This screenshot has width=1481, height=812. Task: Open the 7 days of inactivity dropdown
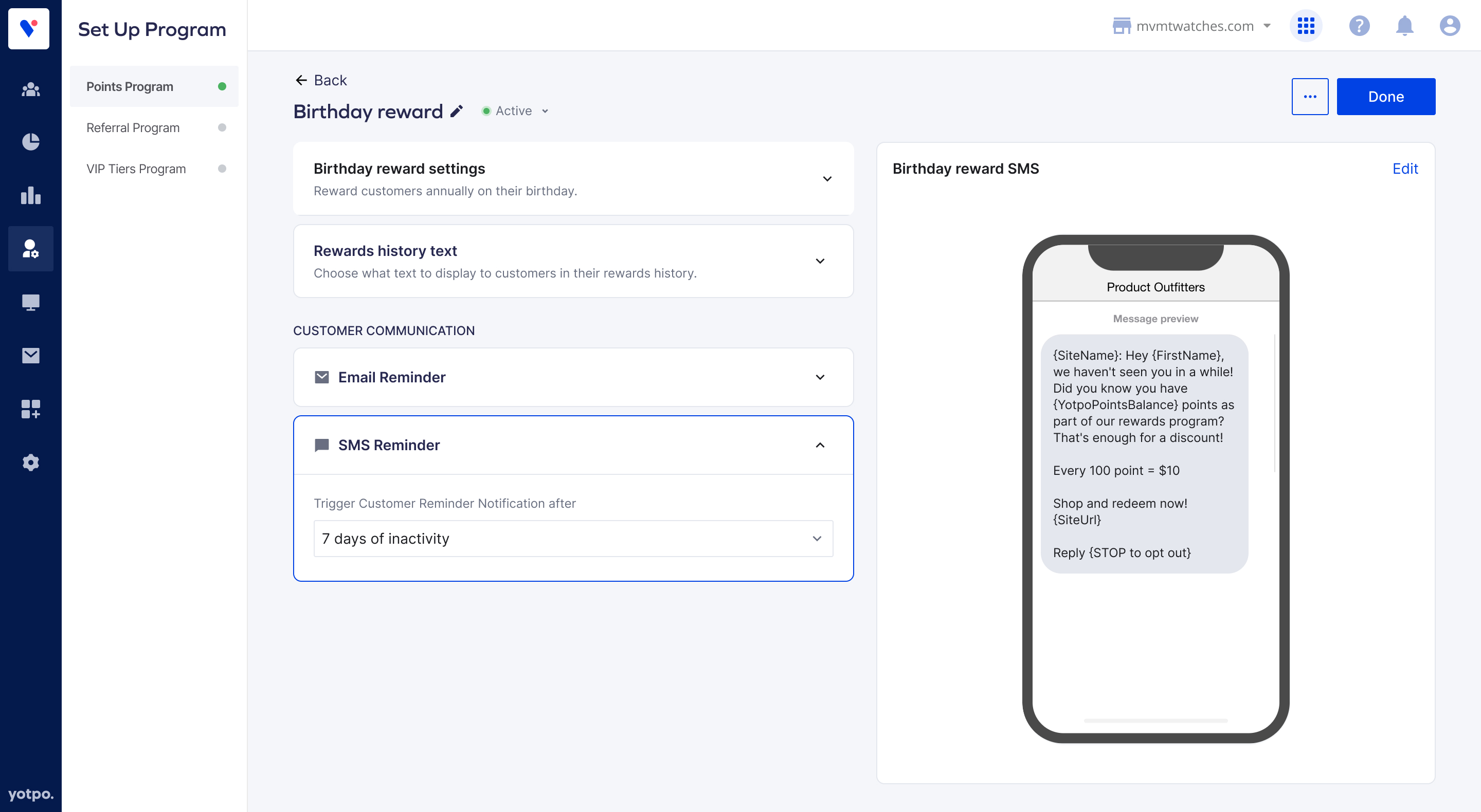pos(573,539)
